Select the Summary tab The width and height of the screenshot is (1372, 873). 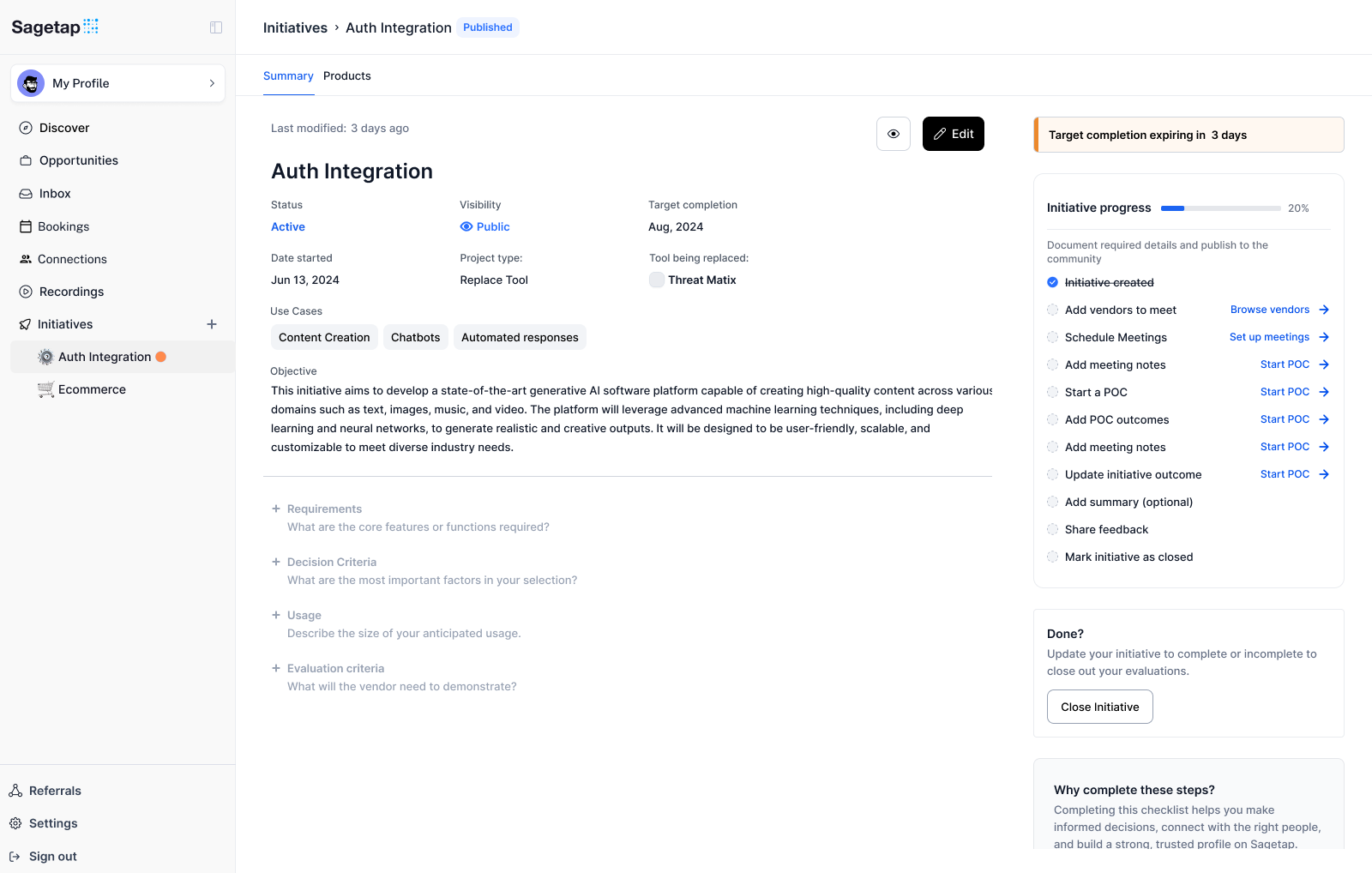point(288,76)
